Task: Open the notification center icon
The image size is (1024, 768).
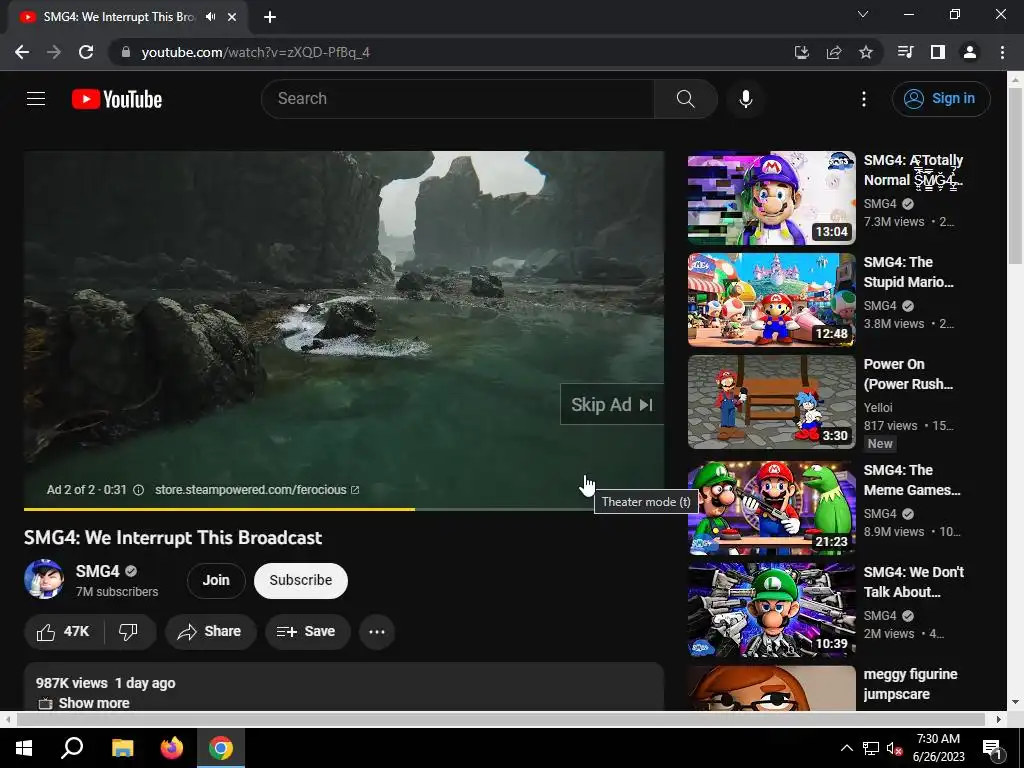Action: tap(992, 748)
